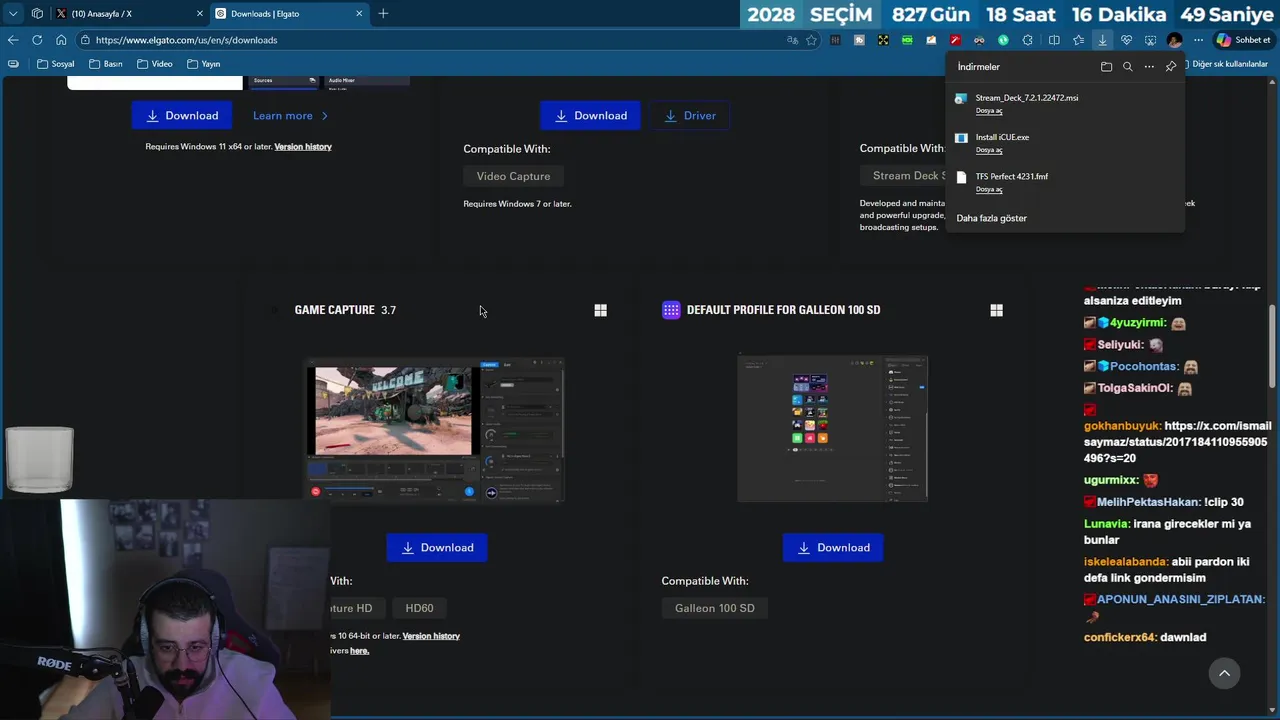Pin the İndirmeler downloads panel
This screenshot has height=720, width=1280.
coord(1171,67)
